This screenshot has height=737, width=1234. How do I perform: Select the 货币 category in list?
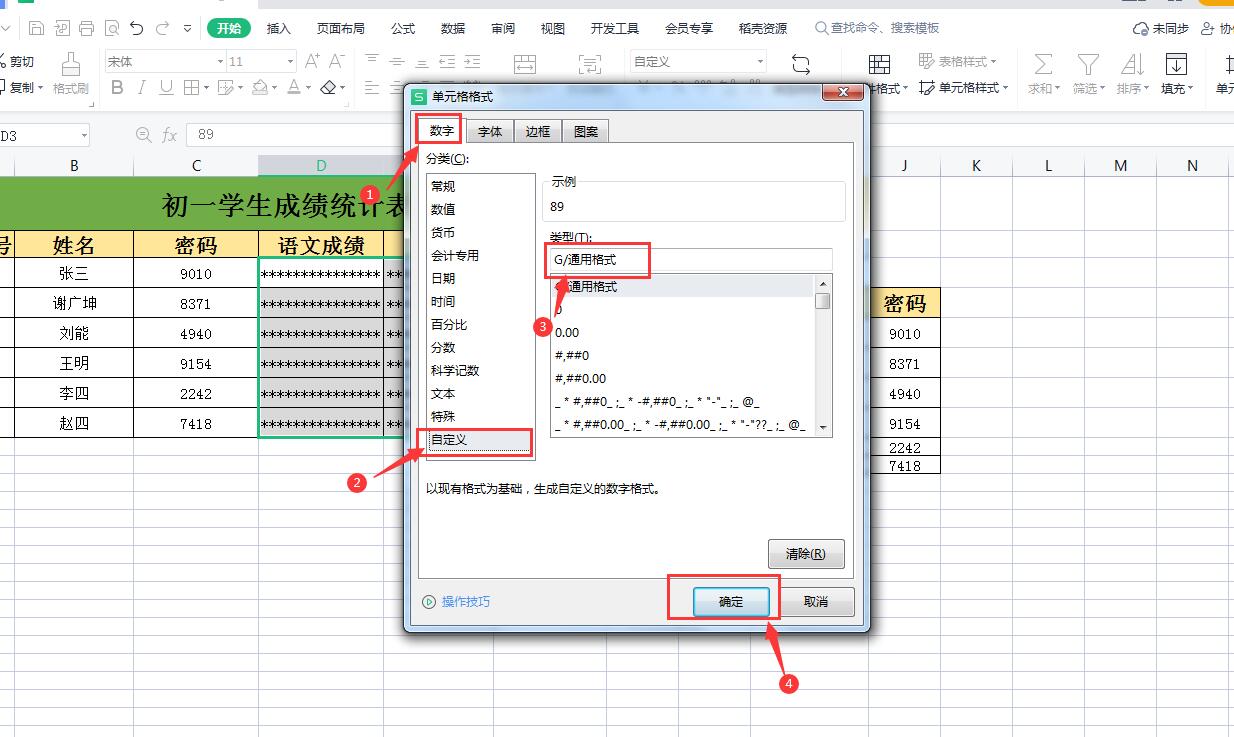[480, 233]
